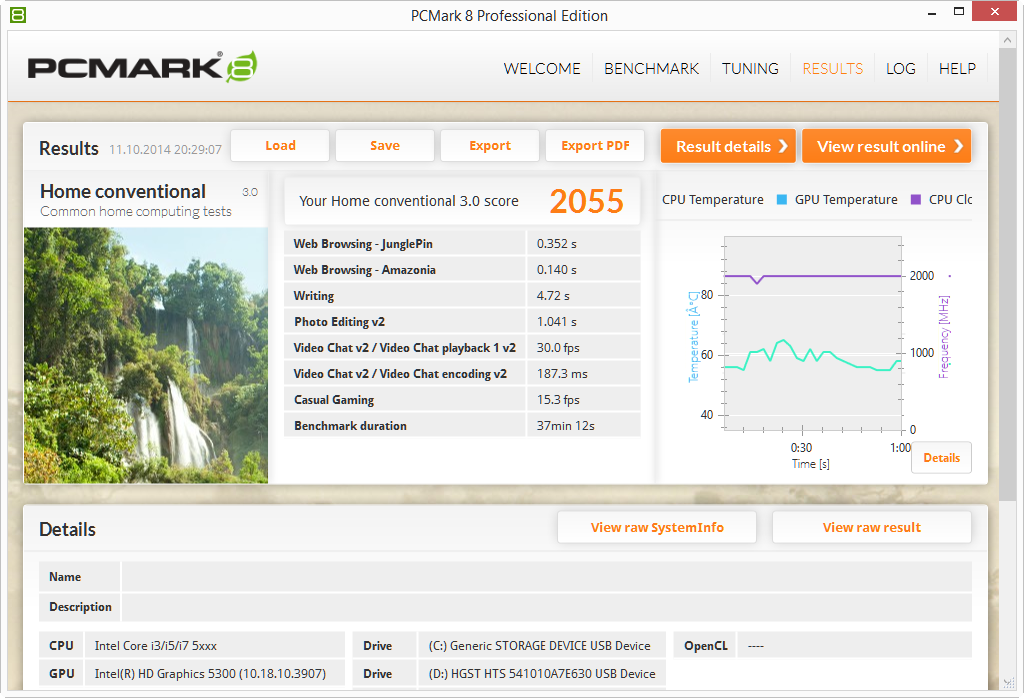The image size is (1024, 698).
Task: Click the PCMark 8 logo
Action: pyautogui.click(x=142, y=67)
